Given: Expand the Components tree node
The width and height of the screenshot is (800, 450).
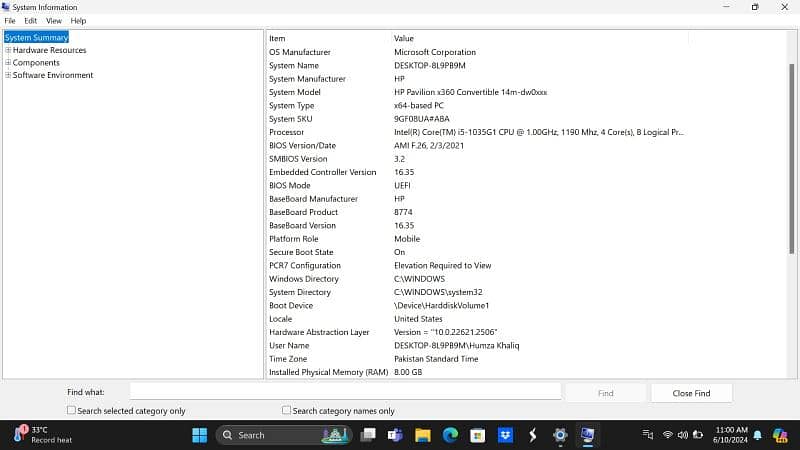Looking at the screenshot, I should [8, 63].
